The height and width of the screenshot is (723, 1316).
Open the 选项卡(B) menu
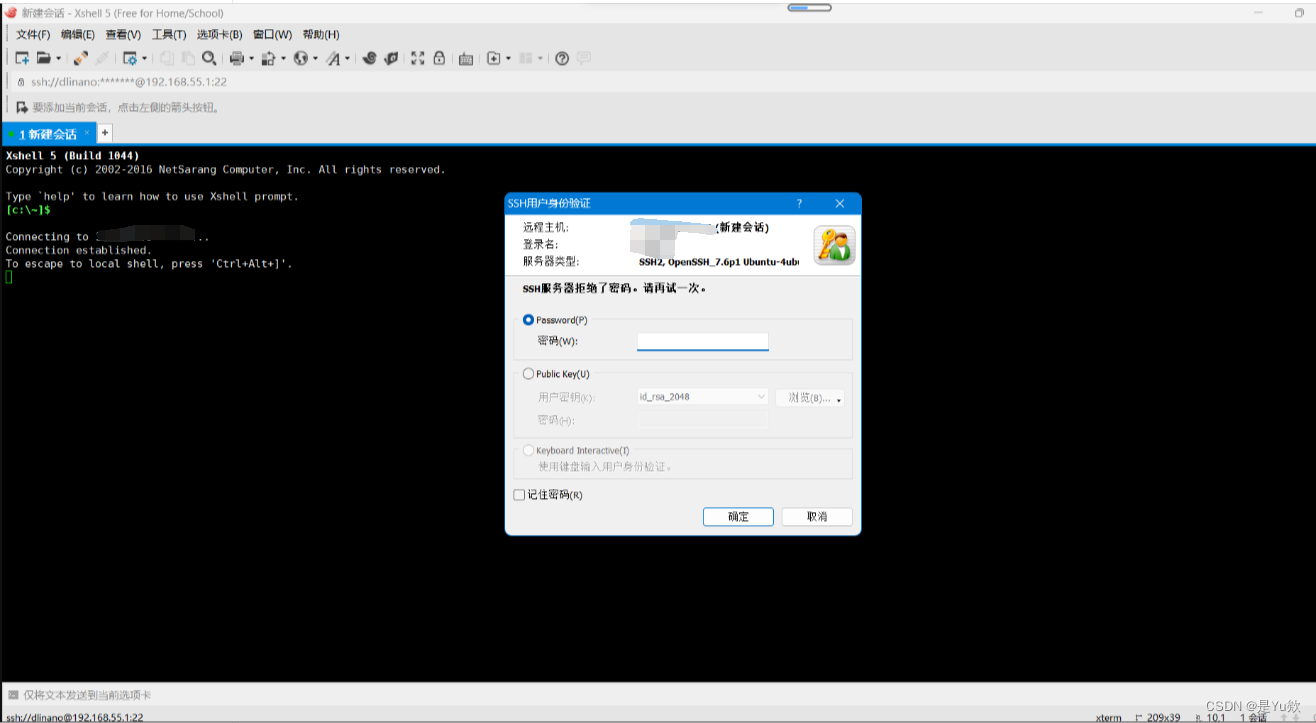[x=220, y=34]
